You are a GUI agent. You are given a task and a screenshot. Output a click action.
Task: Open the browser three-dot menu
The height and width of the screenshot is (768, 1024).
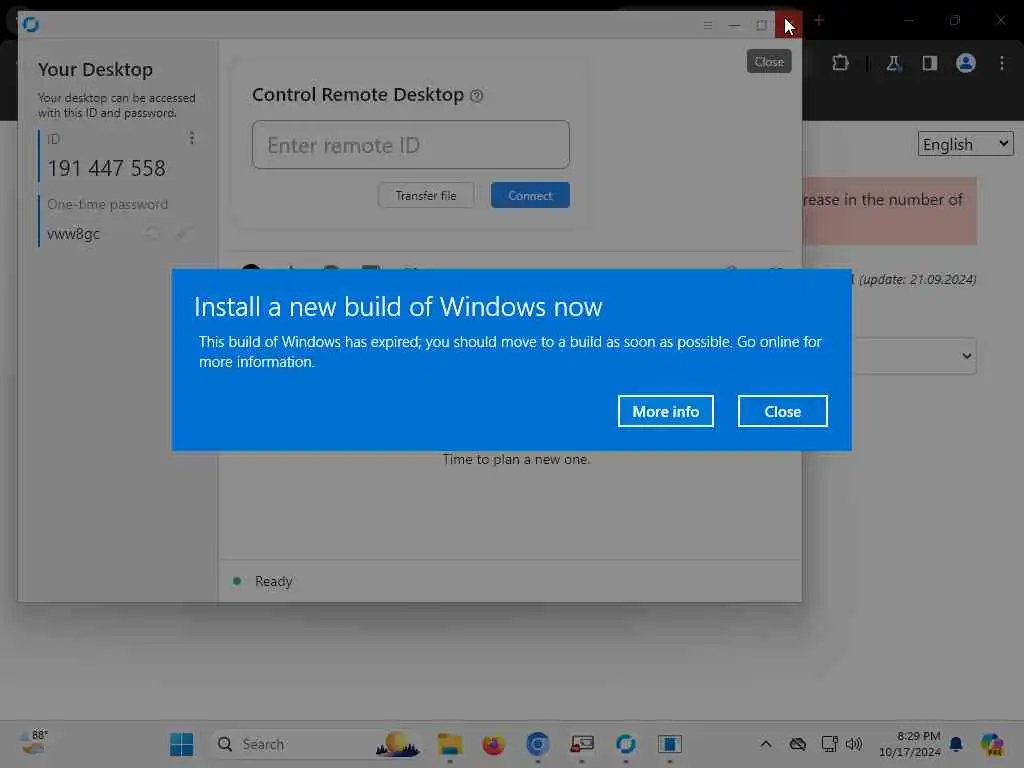(1002, 63)
